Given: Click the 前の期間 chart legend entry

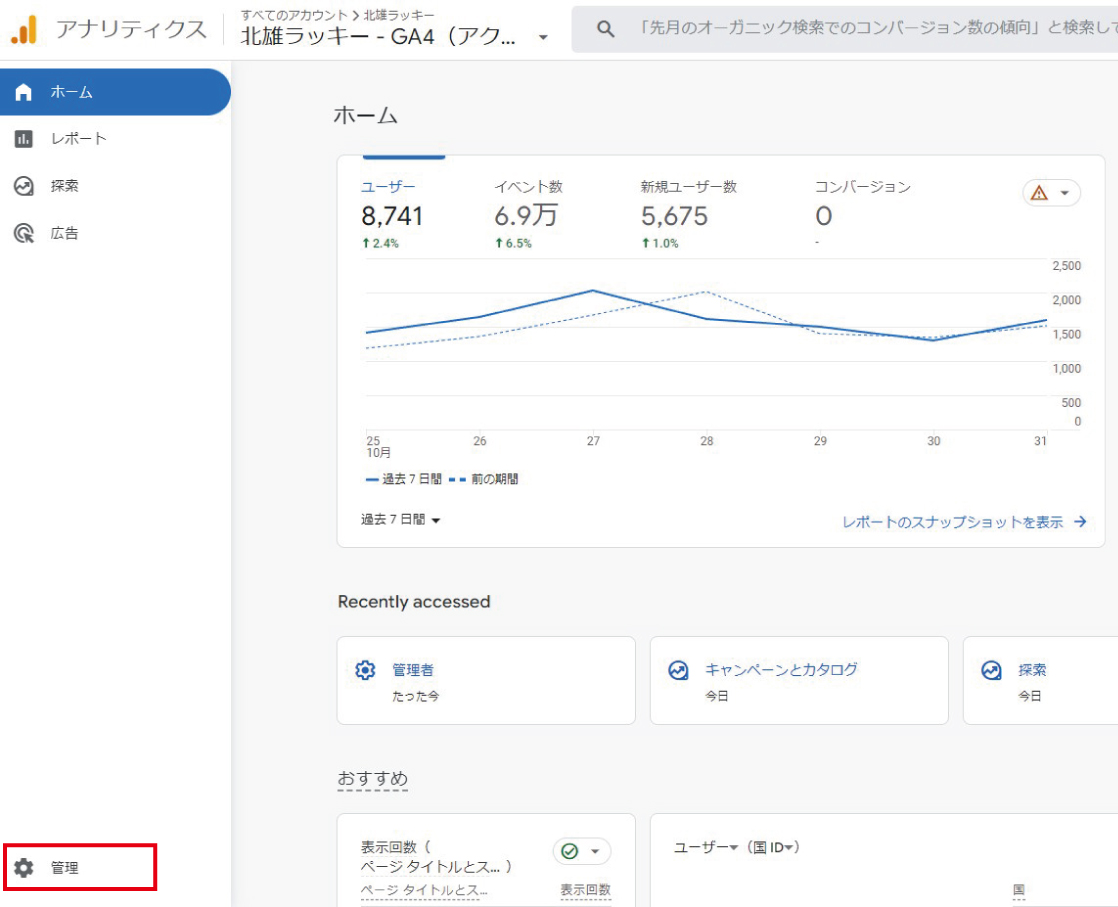Looking at the screenshot, I should (x=484, y=479).
